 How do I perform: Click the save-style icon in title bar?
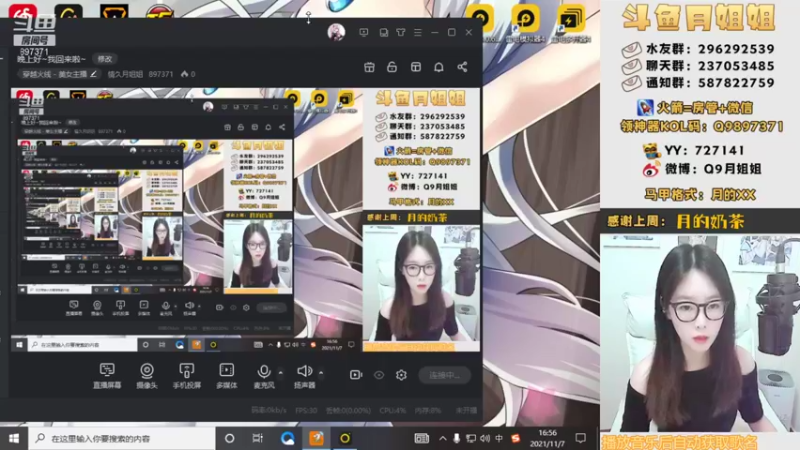pos(384,32)
